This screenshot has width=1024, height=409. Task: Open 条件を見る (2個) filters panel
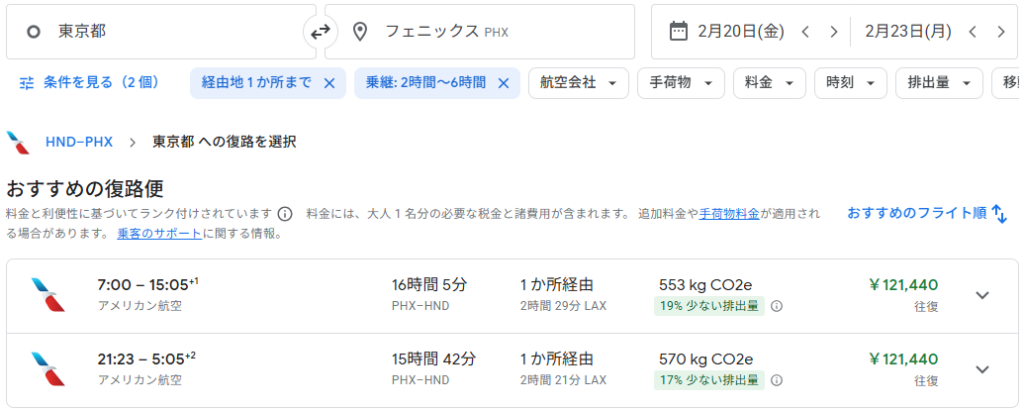click(x=89, y=83)
